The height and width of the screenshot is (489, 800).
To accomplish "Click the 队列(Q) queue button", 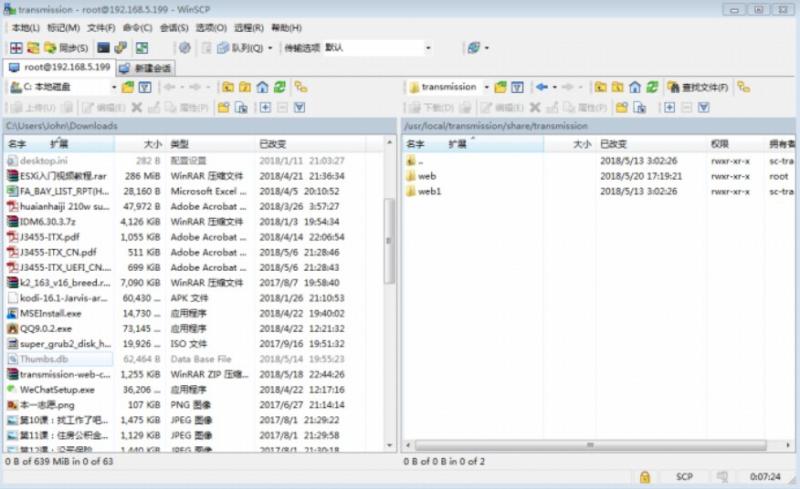I will (x=240, y=48).
